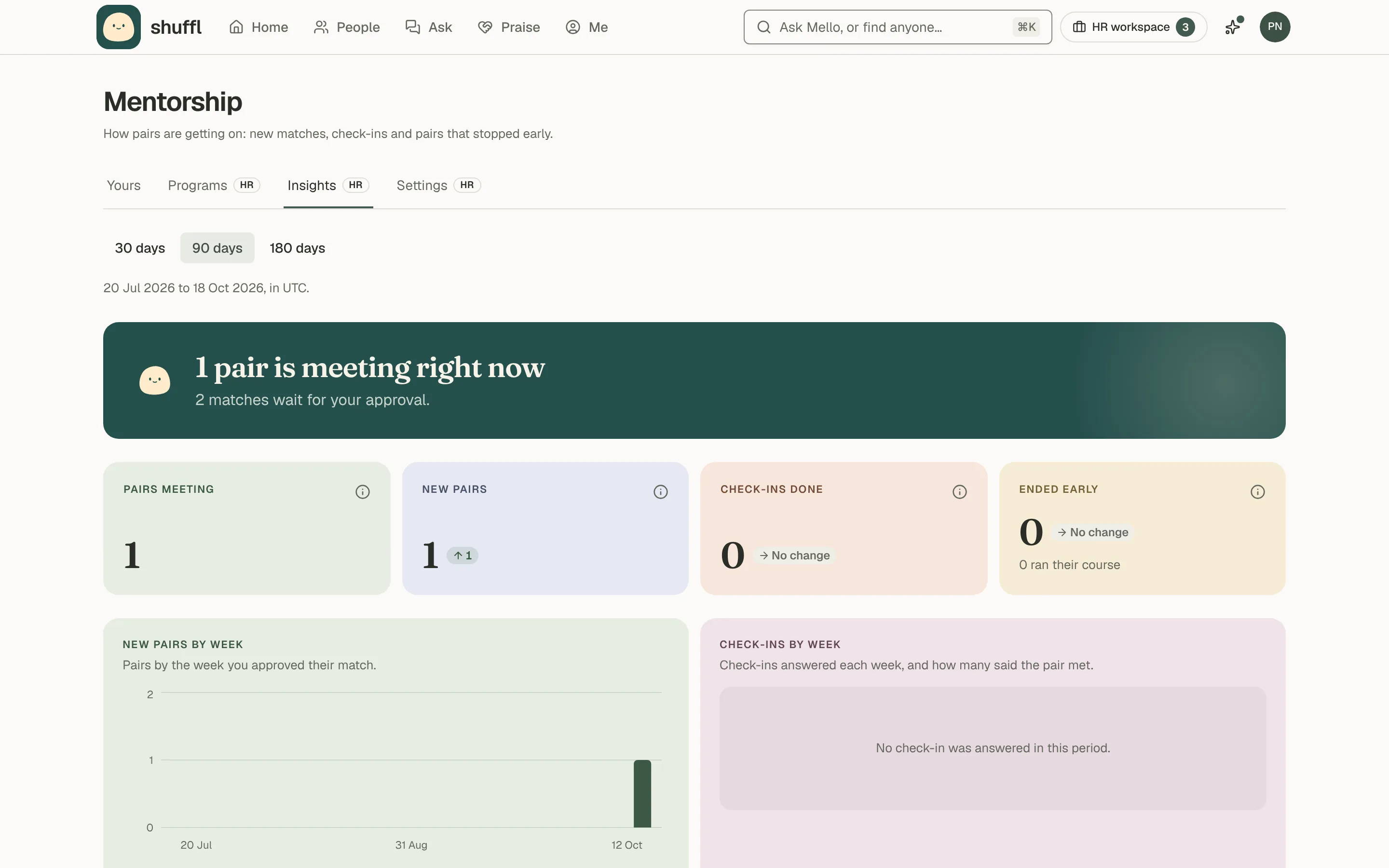Select the Insights tab

(x=328, y=186)
